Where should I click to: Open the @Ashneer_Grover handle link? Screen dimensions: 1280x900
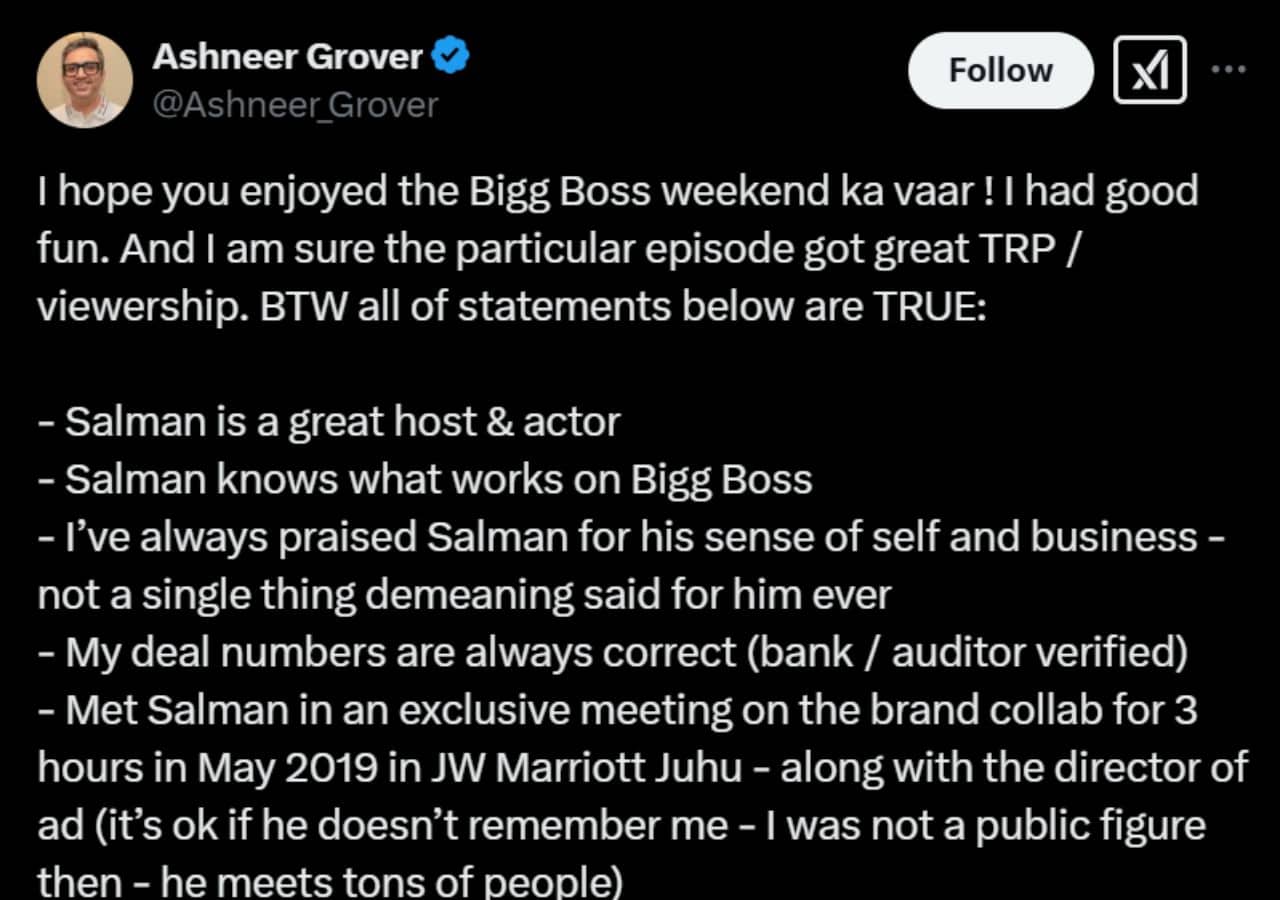pyautogui.click(x=295, y=104)
